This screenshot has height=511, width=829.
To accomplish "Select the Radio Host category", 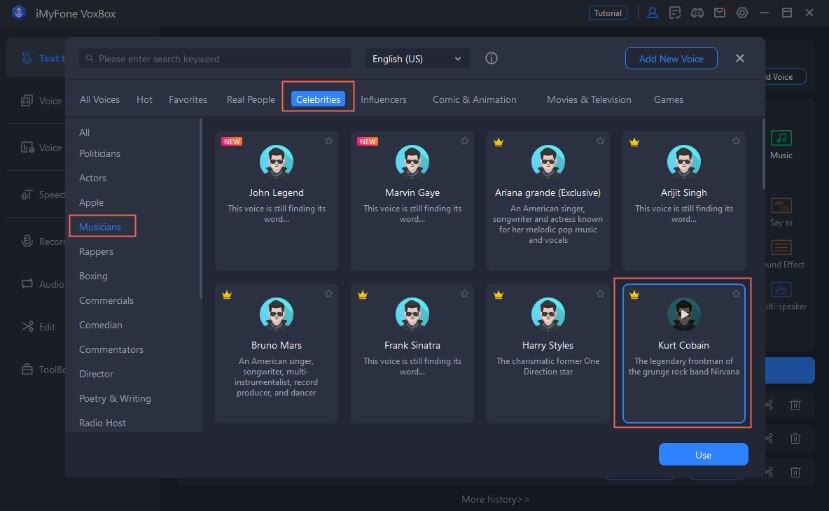I will (102, 423).
